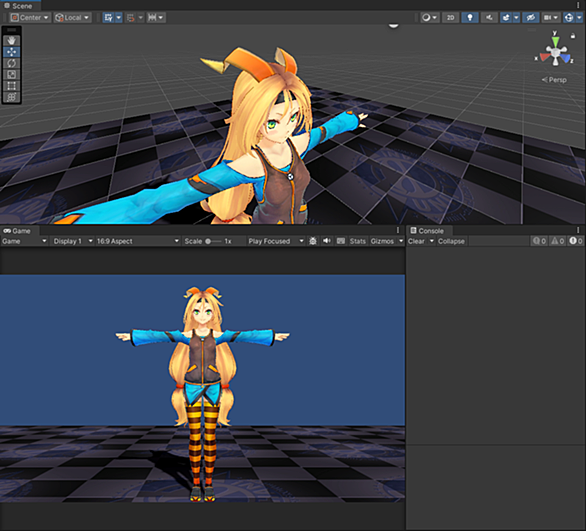Viewport: 586px width, 531px height.
Task: Open the 16:9 Aspect dropdown
Action: (x=138, y=241)
